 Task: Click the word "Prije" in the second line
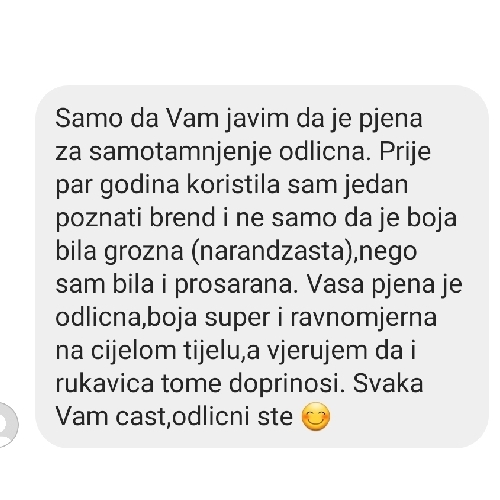(405, 152)
